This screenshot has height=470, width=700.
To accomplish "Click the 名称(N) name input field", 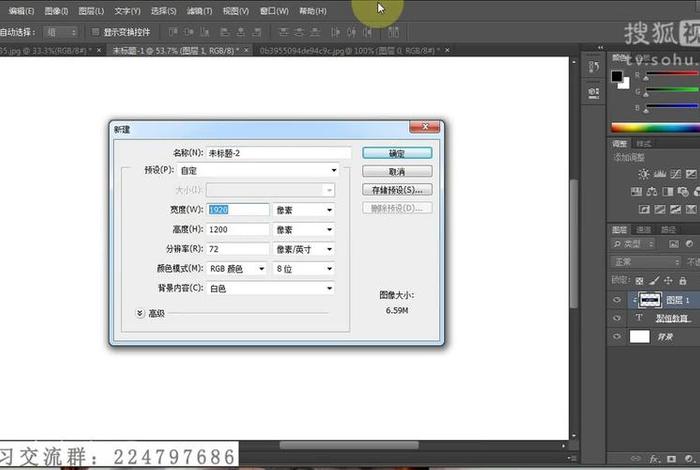I will pos(278,153).
